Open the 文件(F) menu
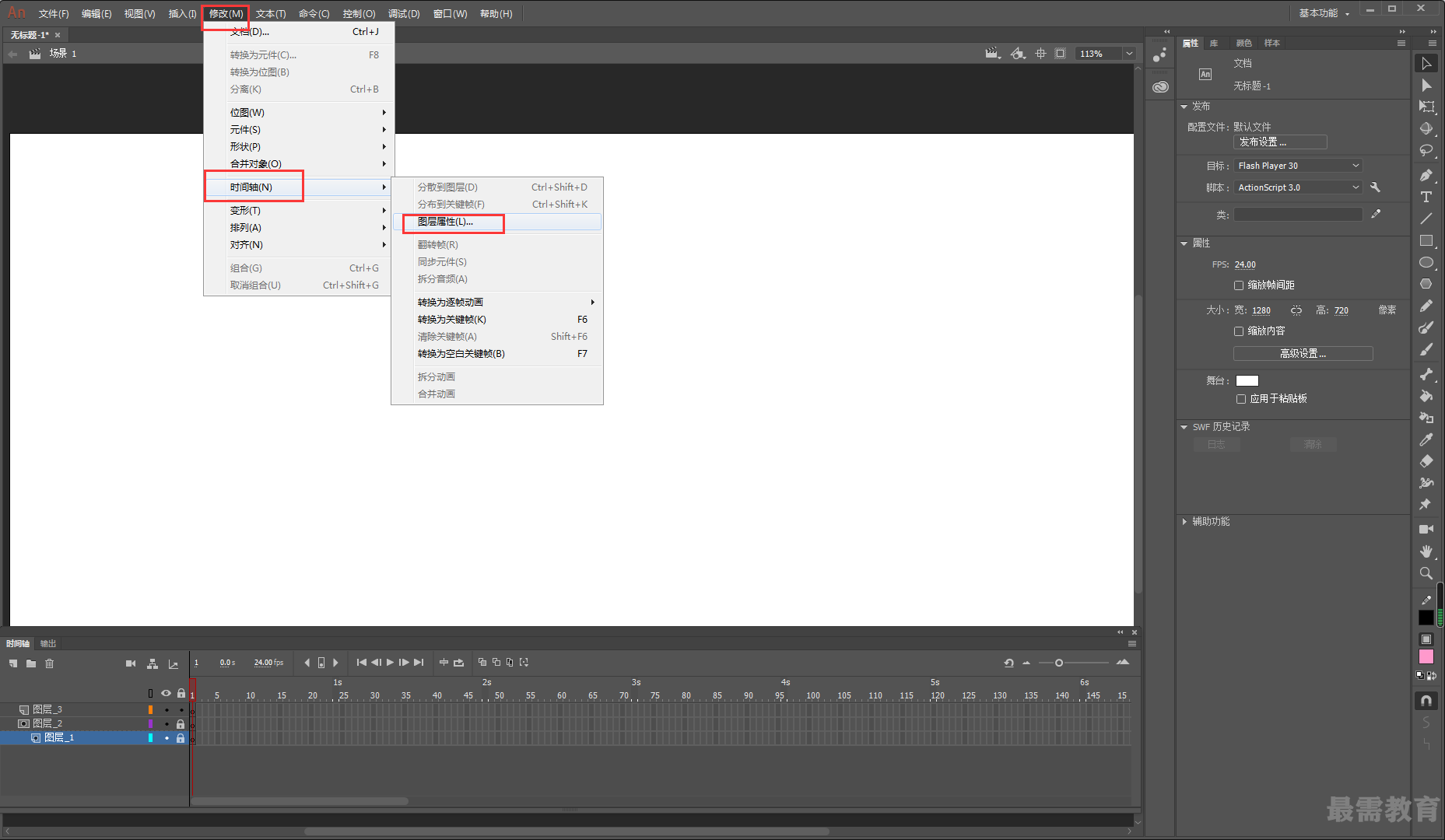 point(54,14)
